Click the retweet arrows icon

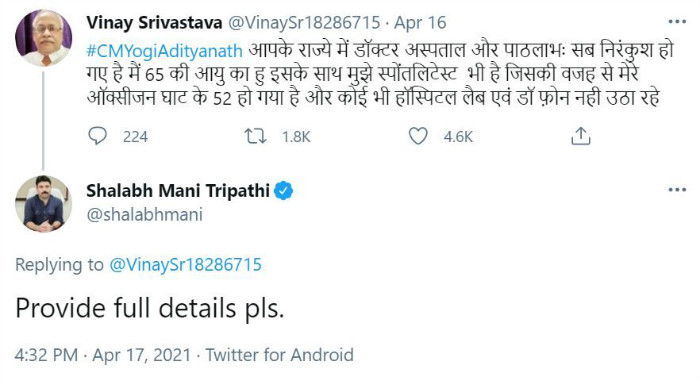point(255,136)
